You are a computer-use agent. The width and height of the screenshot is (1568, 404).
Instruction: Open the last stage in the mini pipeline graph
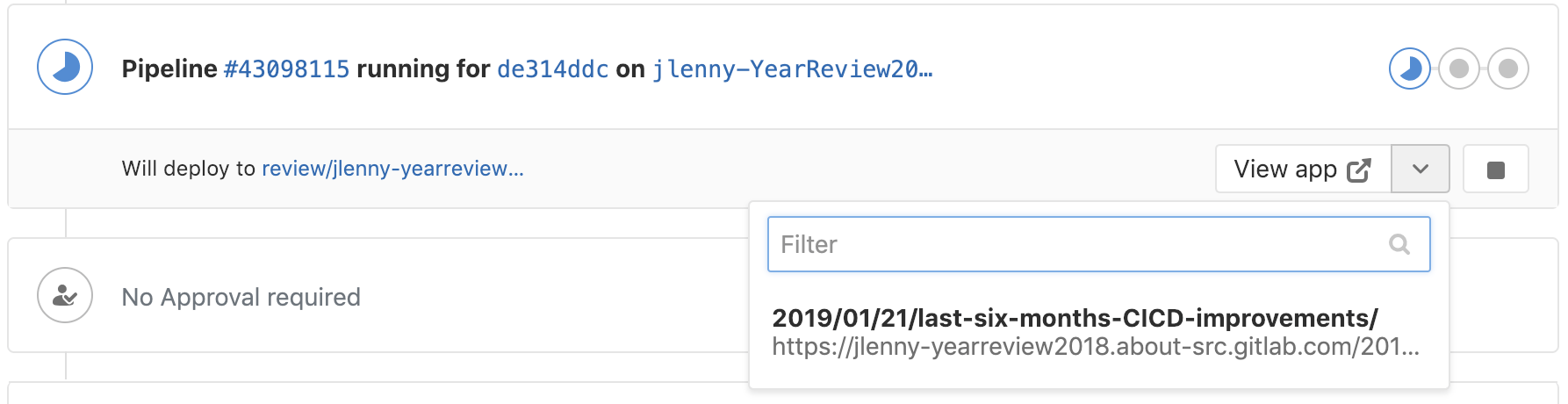[x=1508, y=69]
